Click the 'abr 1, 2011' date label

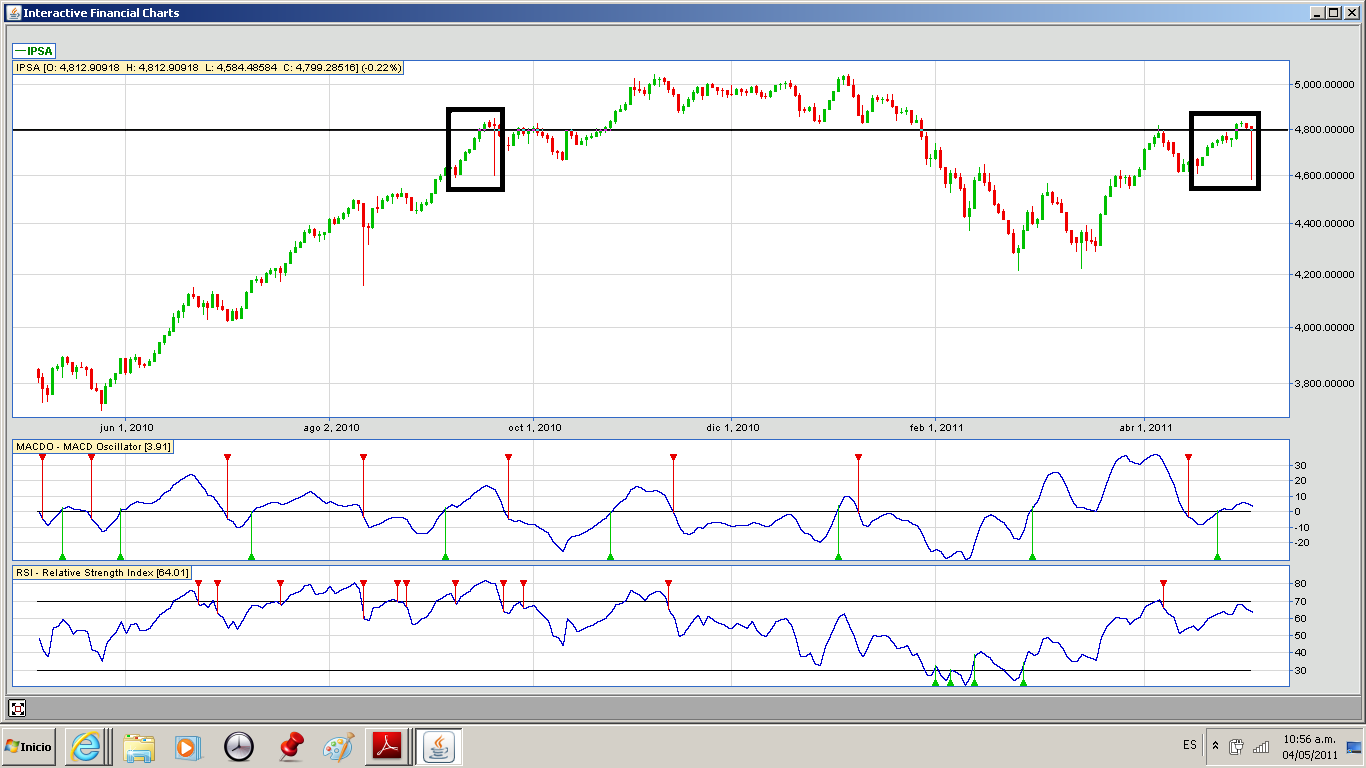[1145, 428]
